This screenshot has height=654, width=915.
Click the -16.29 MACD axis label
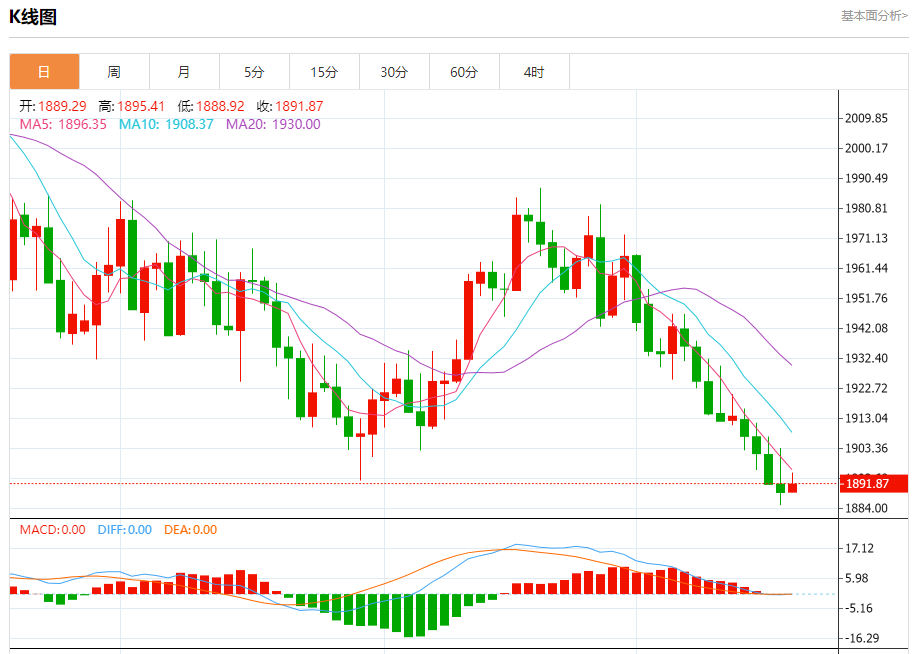(x=862, y=638)
